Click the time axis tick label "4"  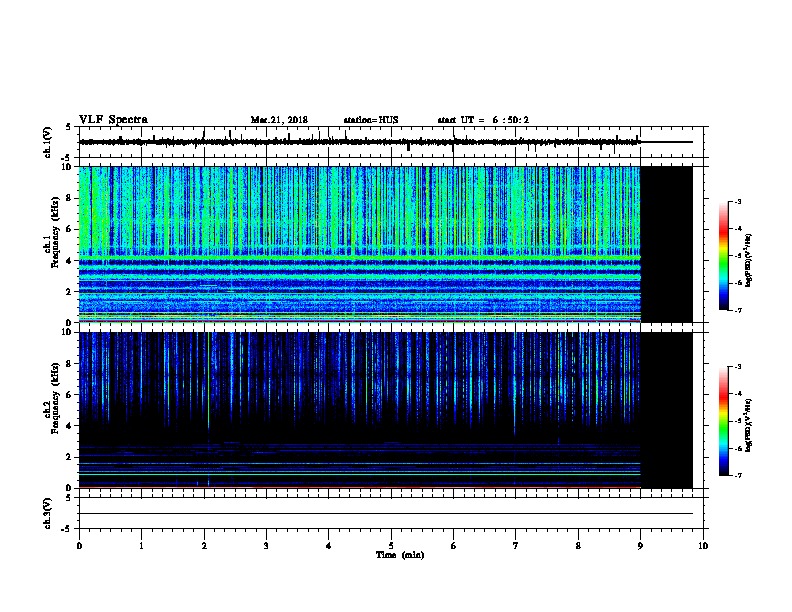(329, 546)
